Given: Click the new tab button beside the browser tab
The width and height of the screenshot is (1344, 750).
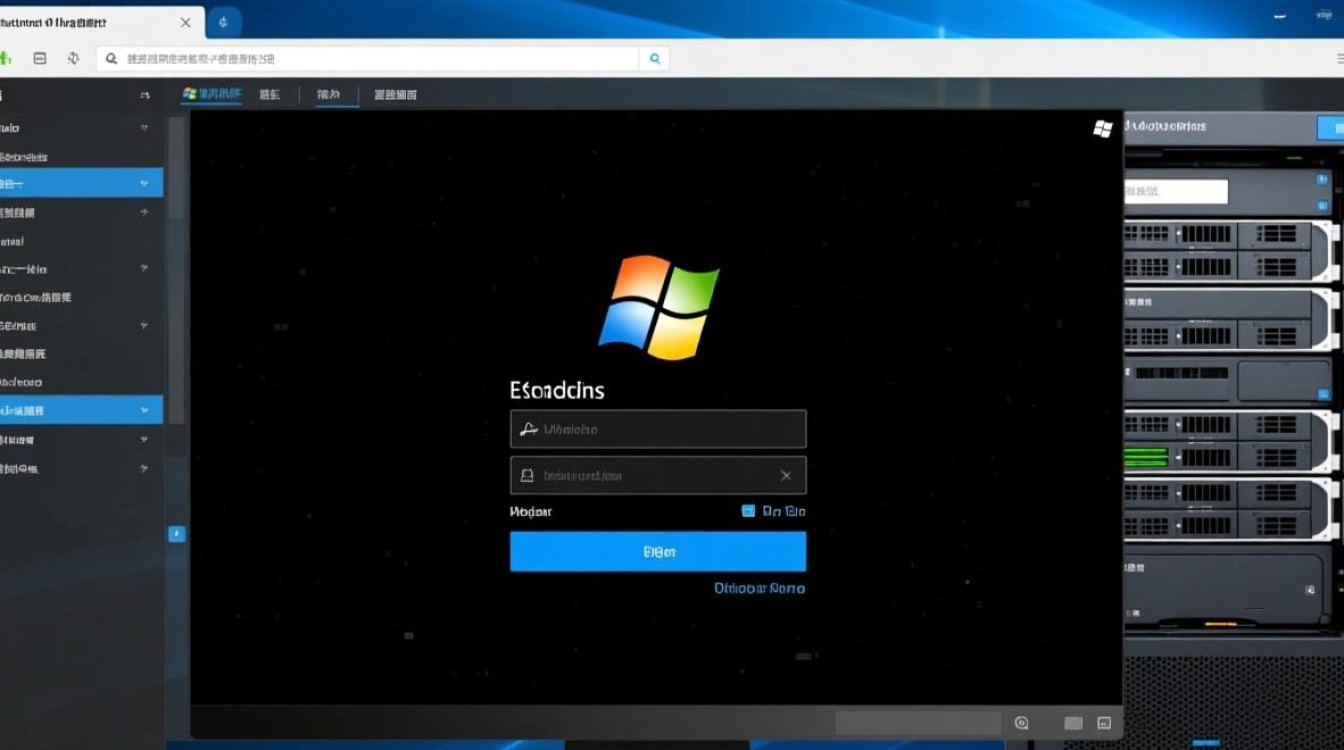Looking at the screenshot, I should point(223,22).
